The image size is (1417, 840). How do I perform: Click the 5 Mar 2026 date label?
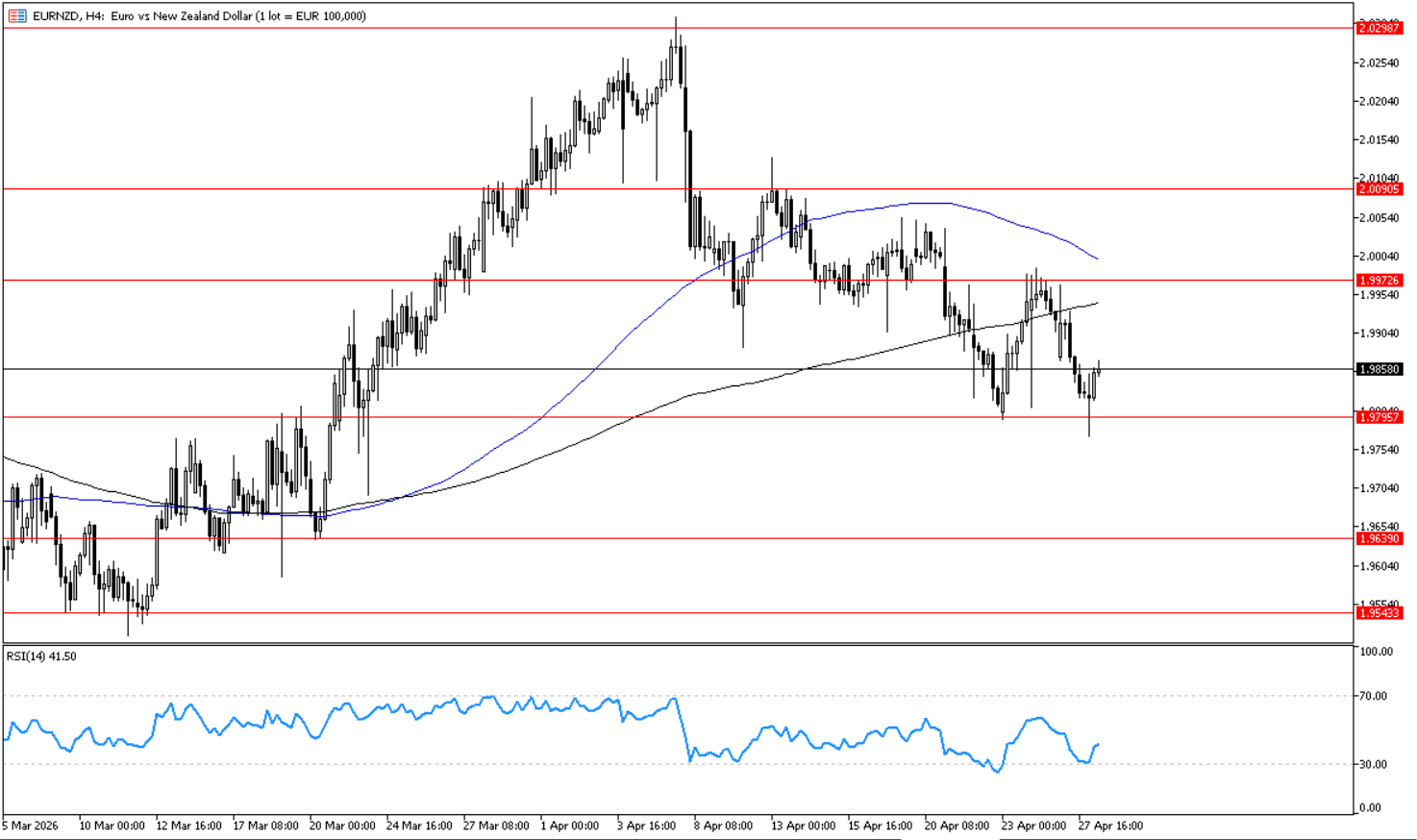point(30,826)
